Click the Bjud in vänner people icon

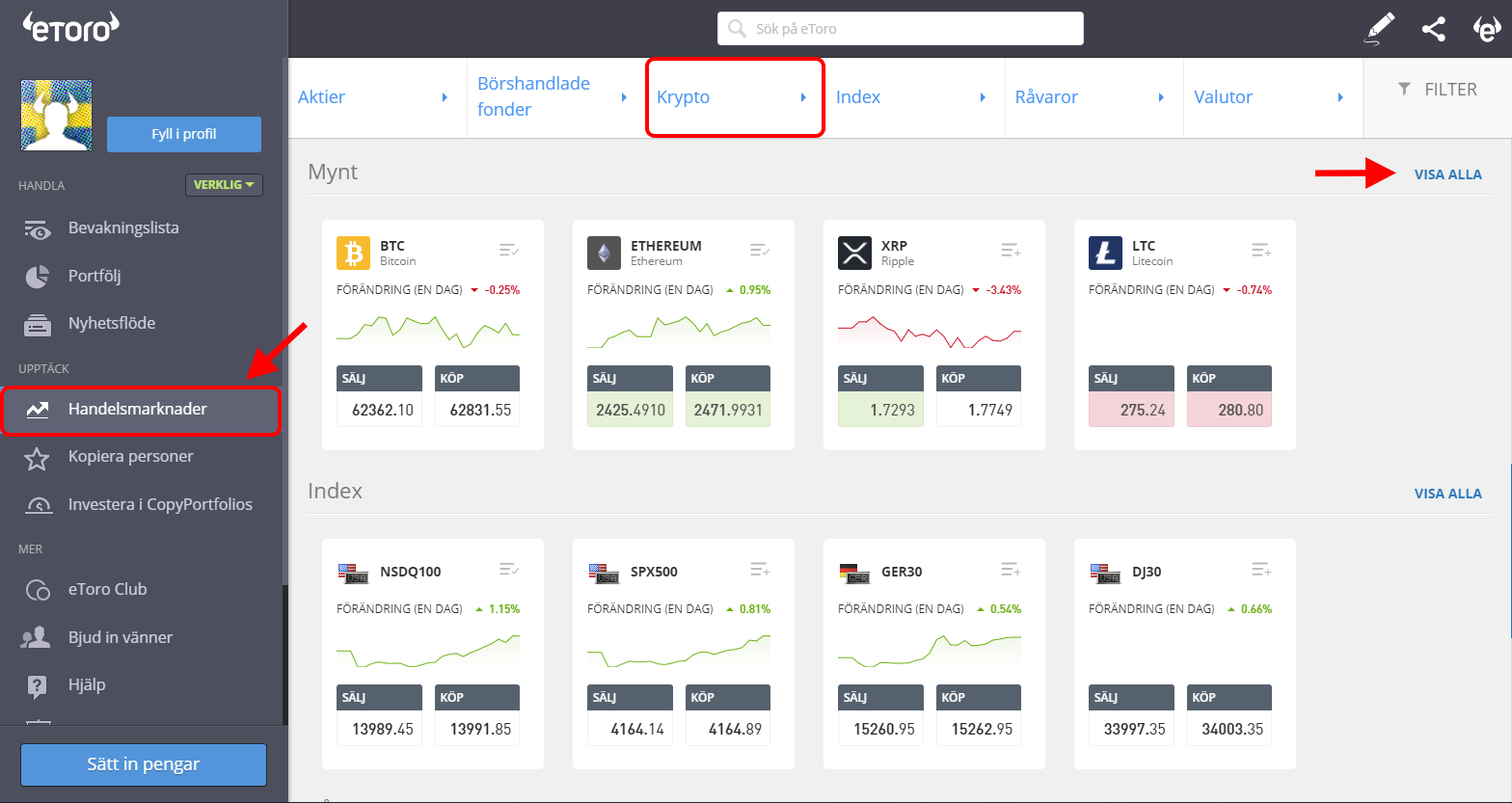(x=37, y=637)
